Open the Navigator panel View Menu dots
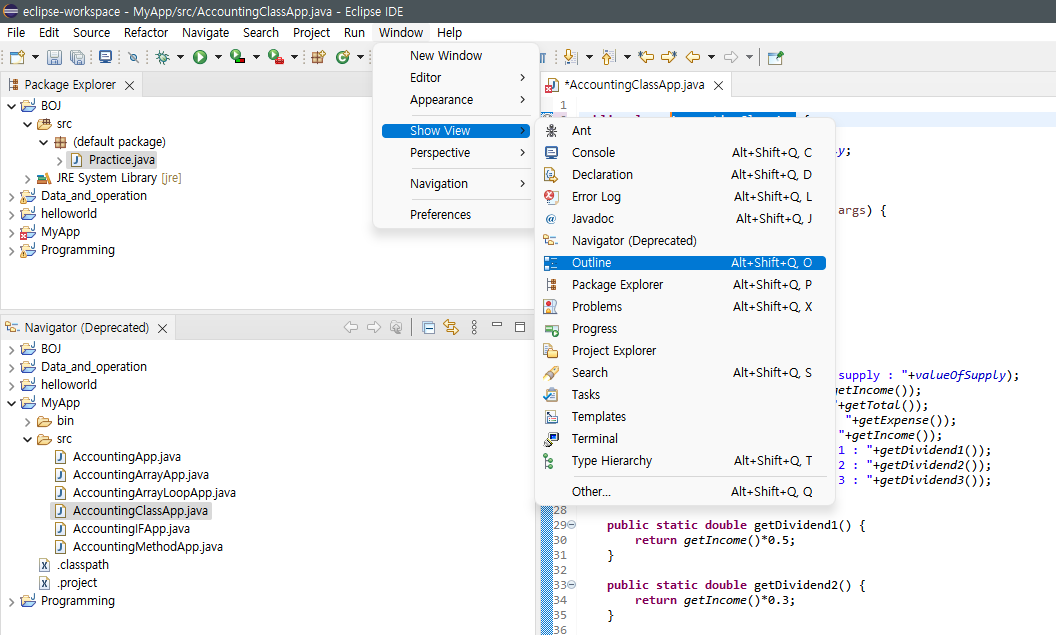This screenshot has height=635, width=1056. pos(474,328)
